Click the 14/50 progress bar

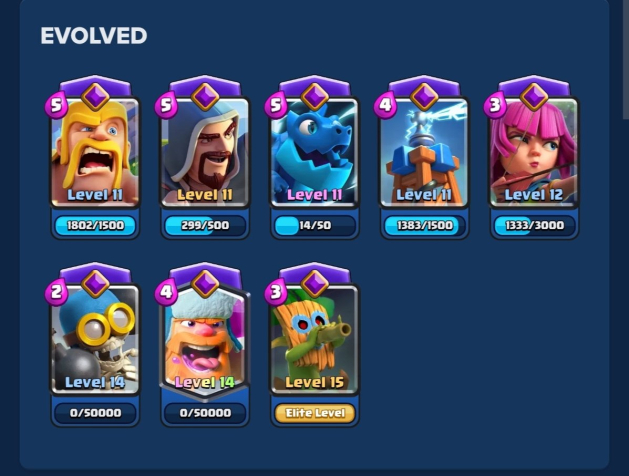(x=315, y=225)
